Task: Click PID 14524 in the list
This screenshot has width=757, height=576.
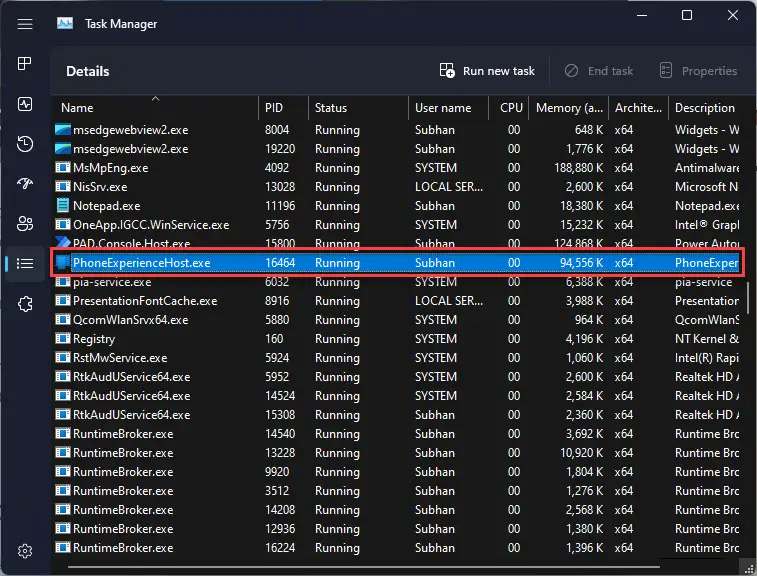Action: pos(280,396)
